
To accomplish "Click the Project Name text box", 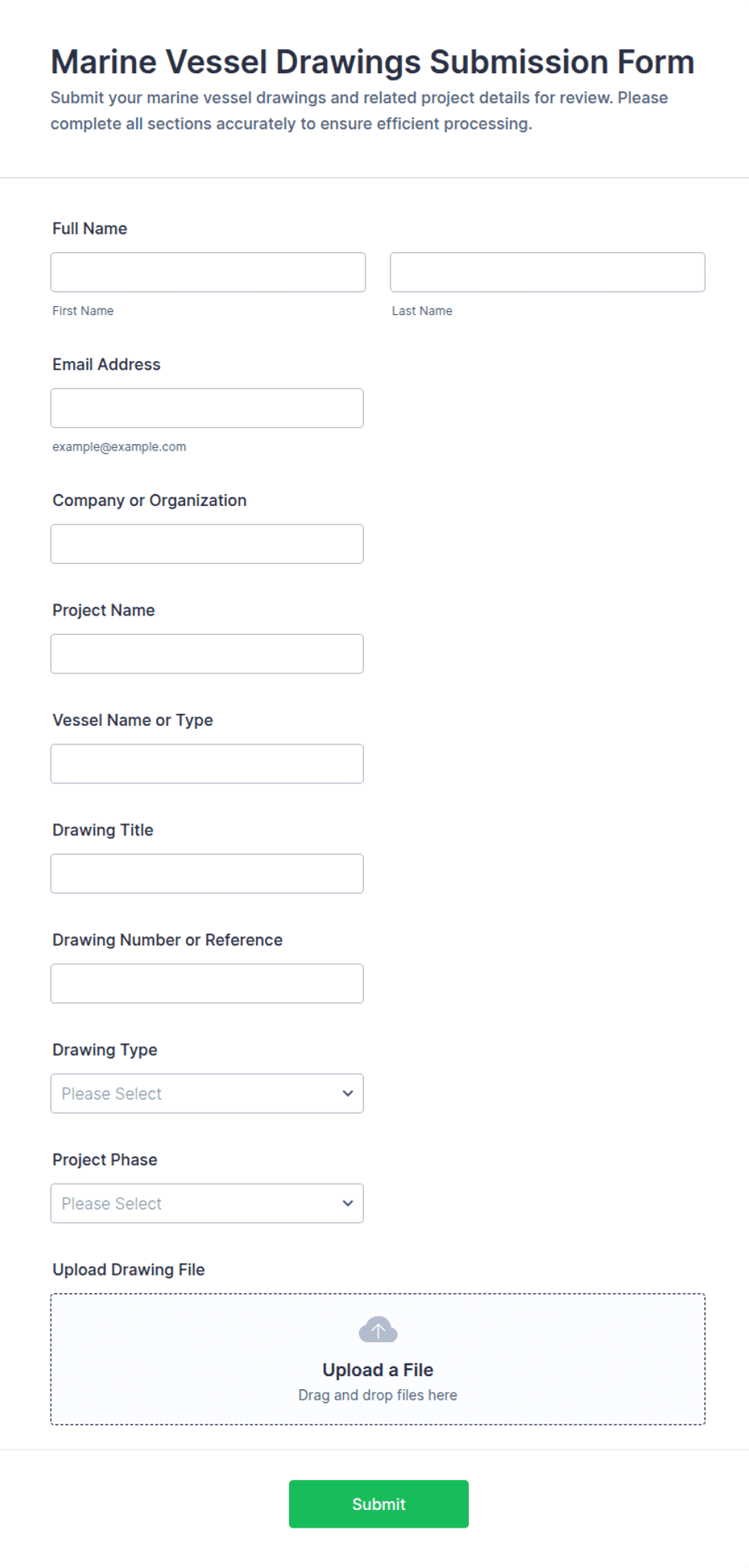I will (x=207, y=653).
